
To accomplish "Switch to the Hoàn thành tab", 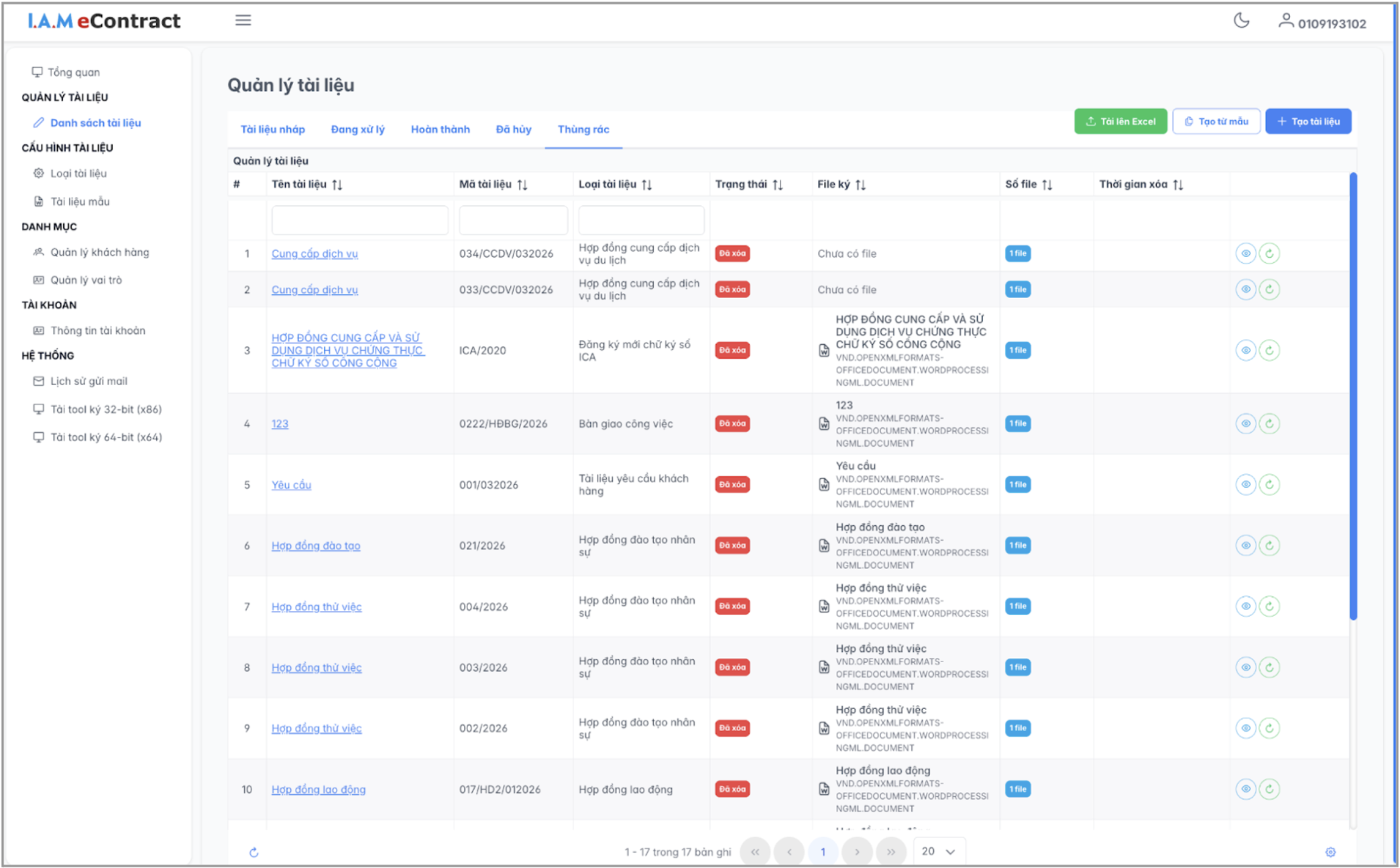I will 440,129.
